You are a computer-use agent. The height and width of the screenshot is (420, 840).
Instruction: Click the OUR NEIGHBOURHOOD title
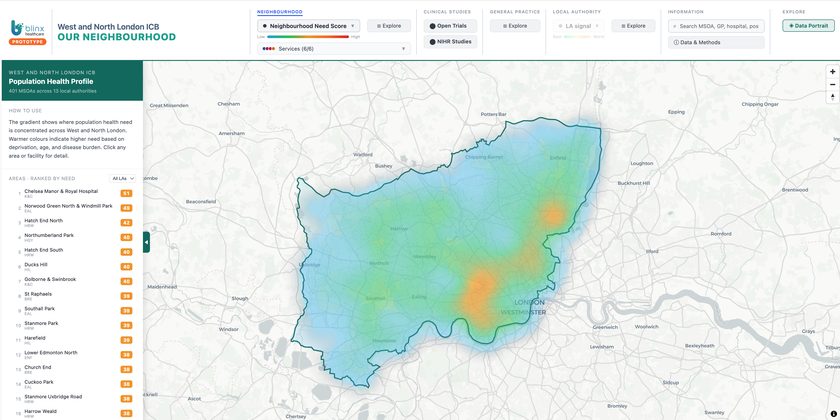(x=117, y=37)
